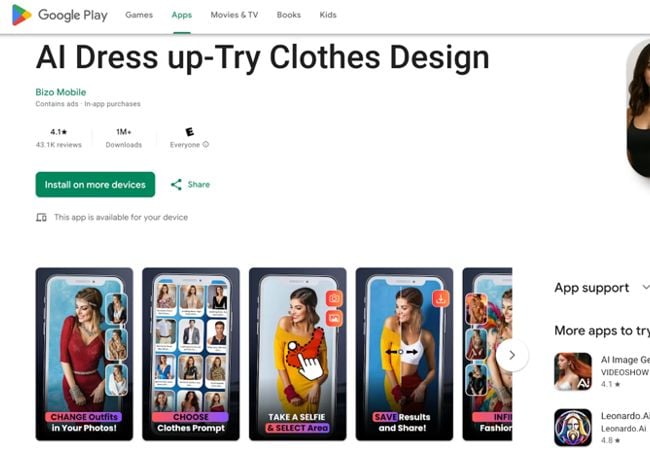650x450 pixels.
Task: Open the Kids tab
Action: [328, 15]
